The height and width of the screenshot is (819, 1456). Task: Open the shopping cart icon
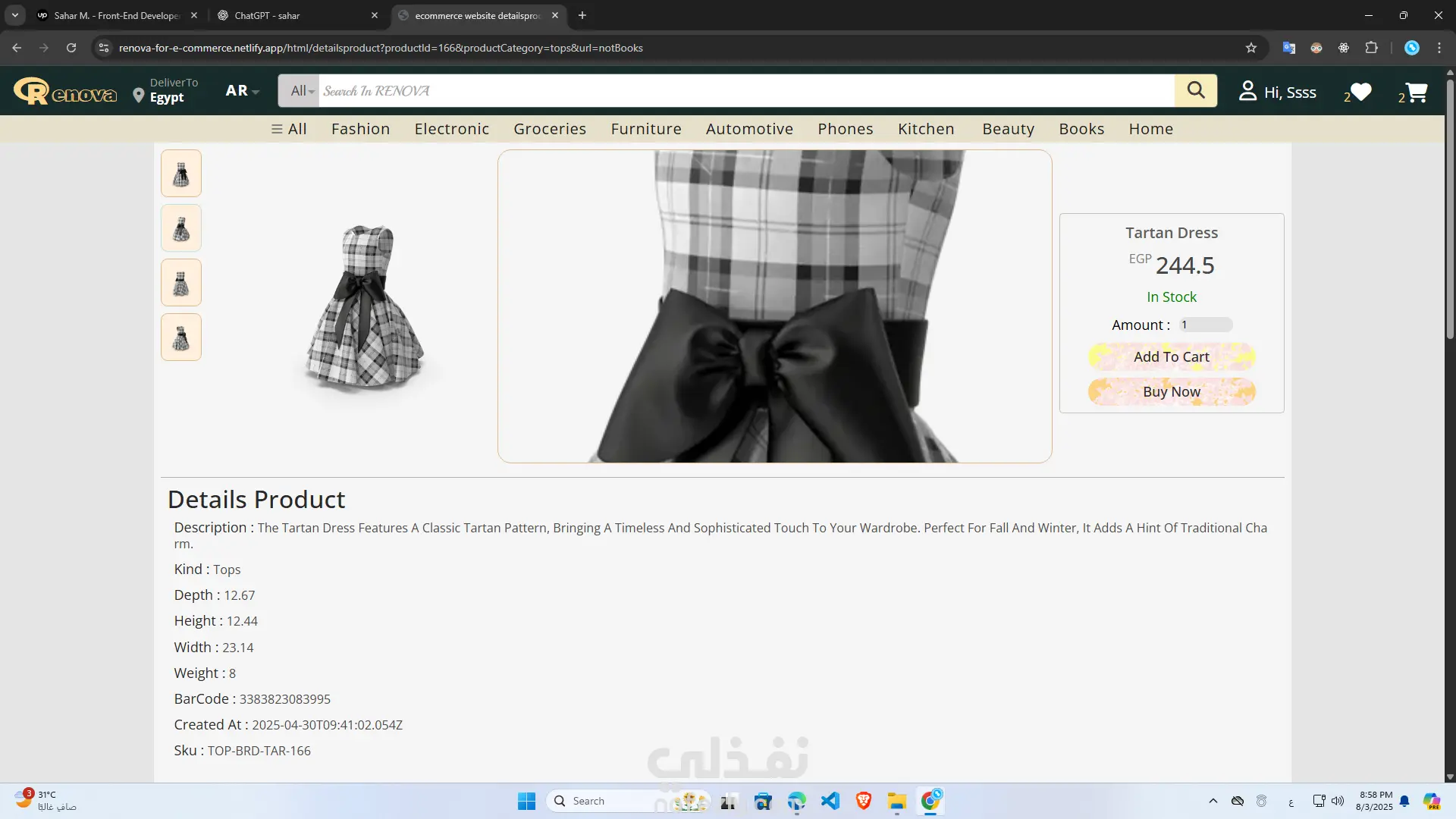point(1416,92)
